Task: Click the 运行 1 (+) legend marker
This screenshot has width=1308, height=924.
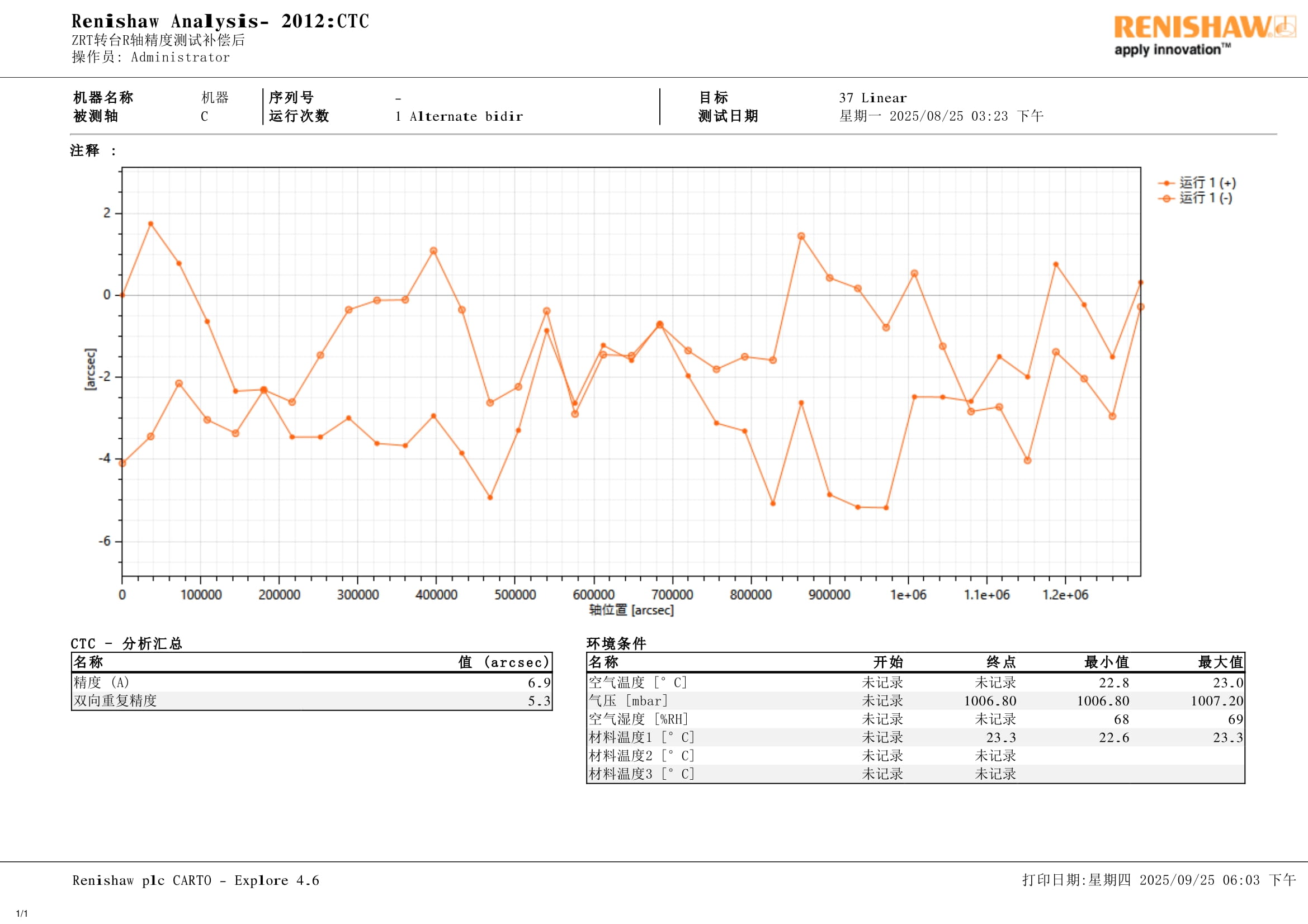Action: 1166,183
